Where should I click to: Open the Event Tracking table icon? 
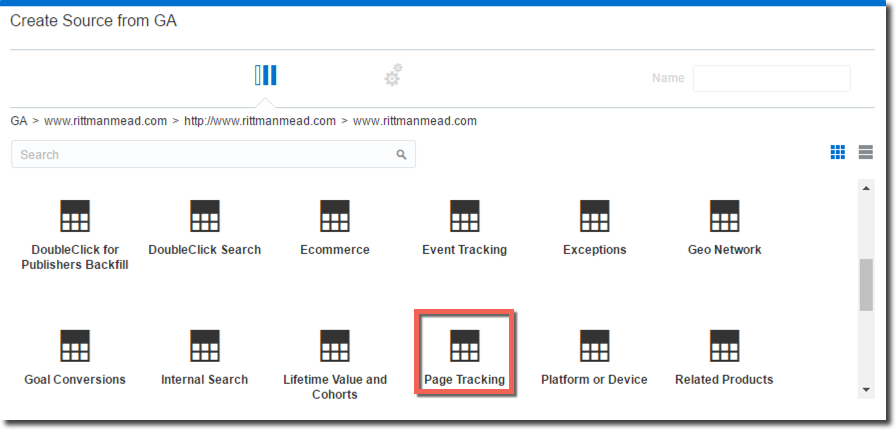[465, 216]
